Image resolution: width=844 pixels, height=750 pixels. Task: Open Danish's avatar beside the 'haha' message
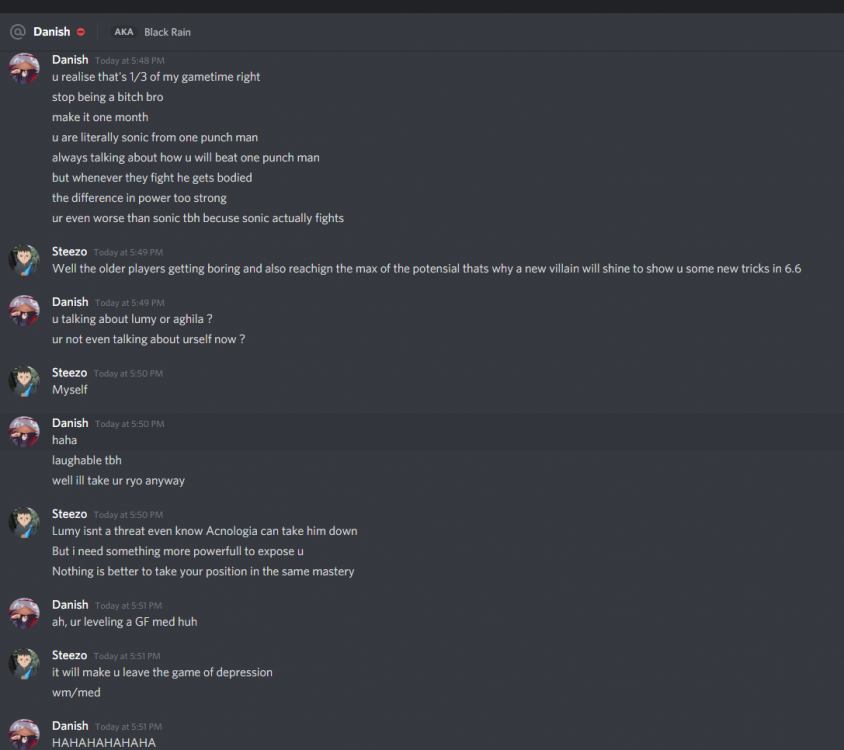point(24,431)
